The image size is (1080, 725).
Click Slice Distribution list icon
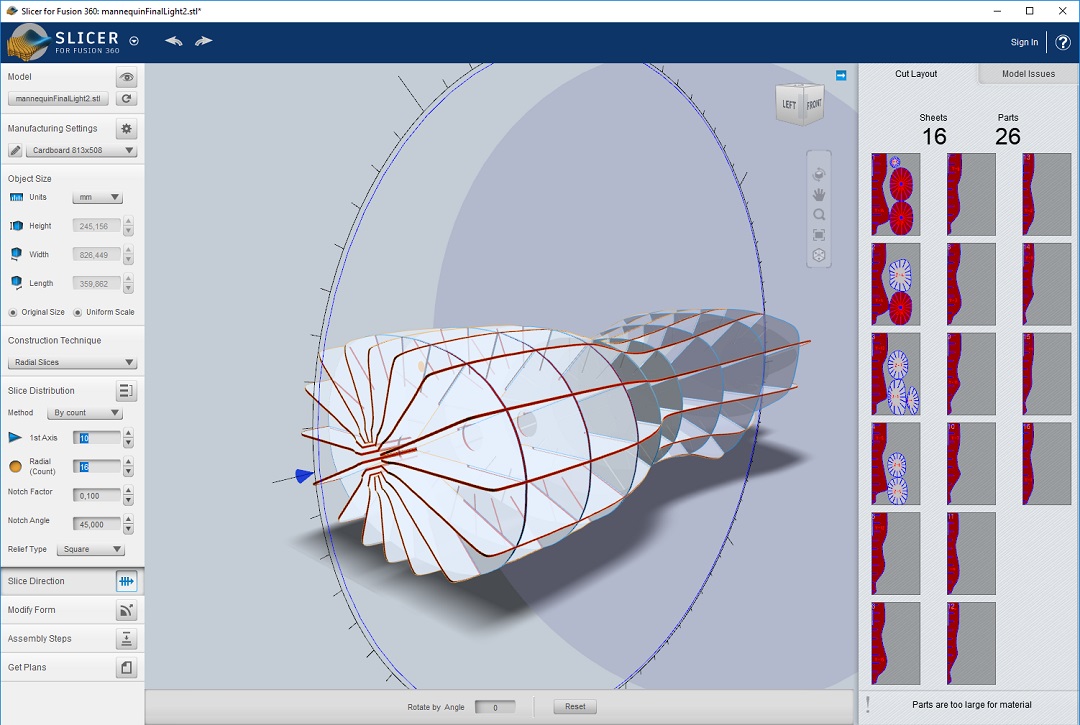click(x=126, y=391)
